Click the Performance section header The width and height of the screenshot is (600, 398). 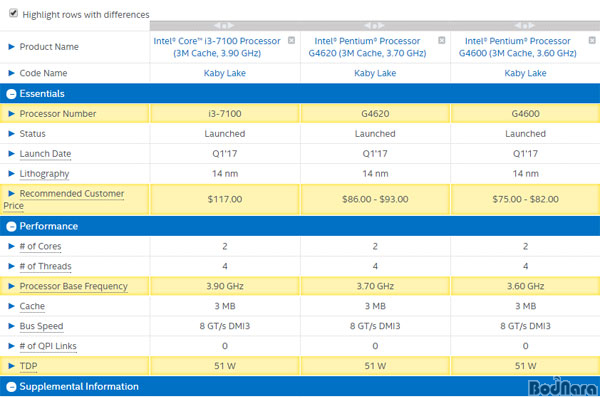coord(300,226)
